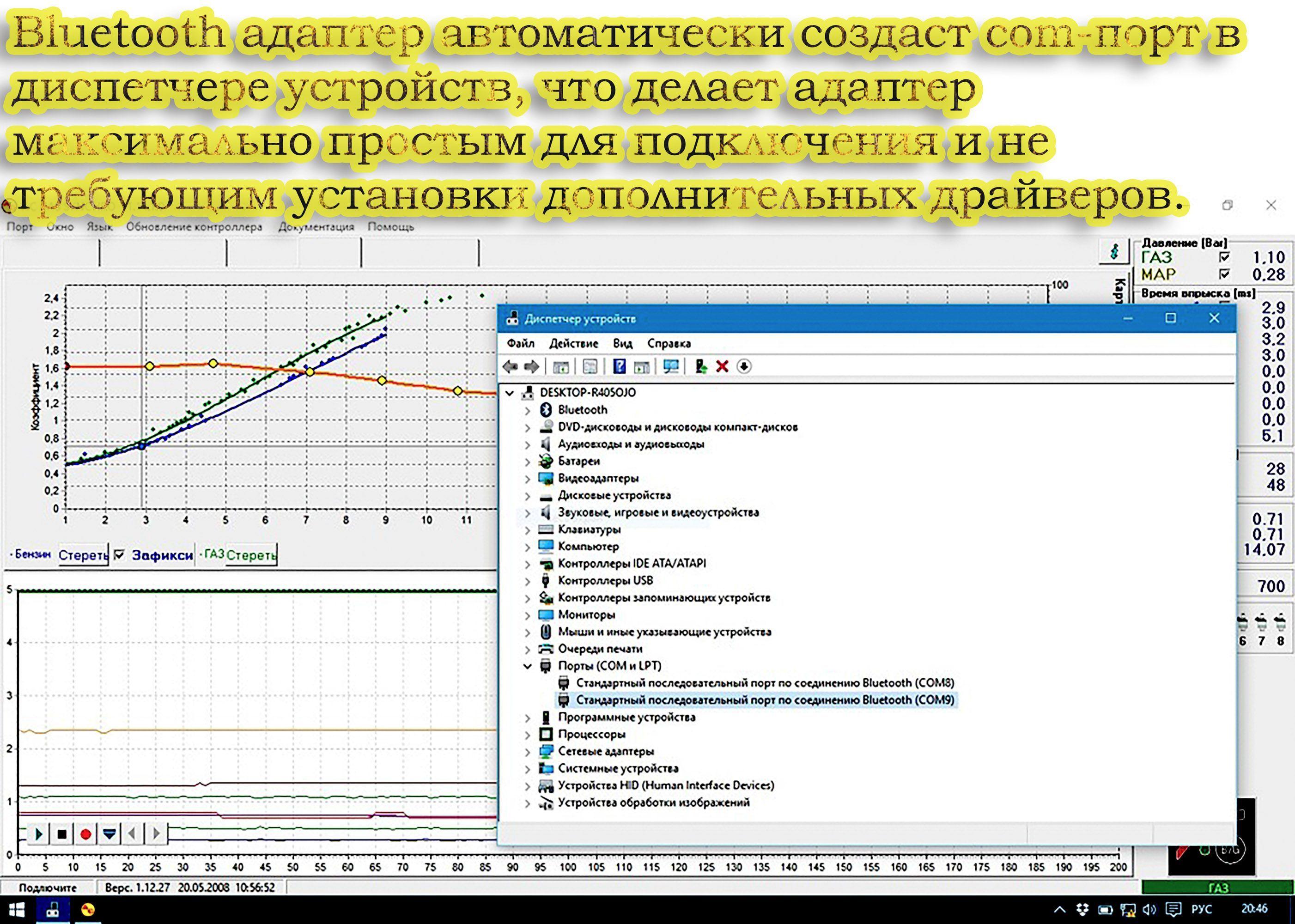
Task: Toggle the Зафикси checkbox
Action: pos(119,555)
